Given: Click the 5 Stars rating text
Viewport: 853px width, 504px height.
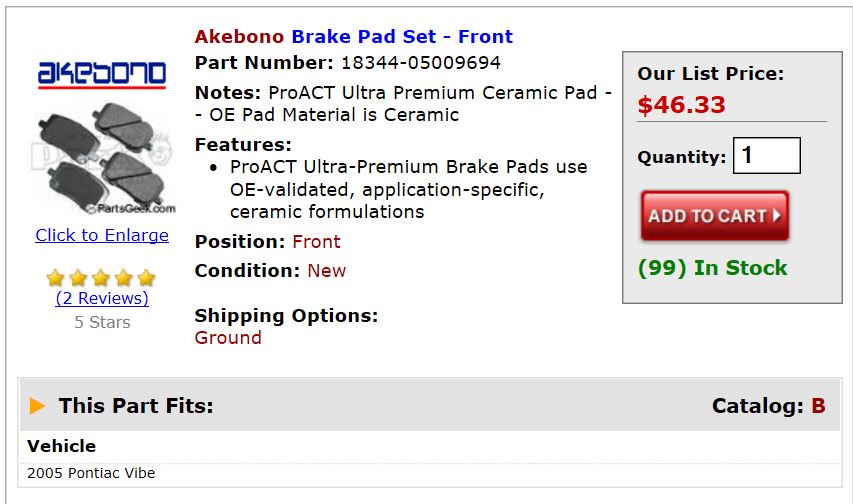Looking at the screenshot, I should [x=102, y=322].
